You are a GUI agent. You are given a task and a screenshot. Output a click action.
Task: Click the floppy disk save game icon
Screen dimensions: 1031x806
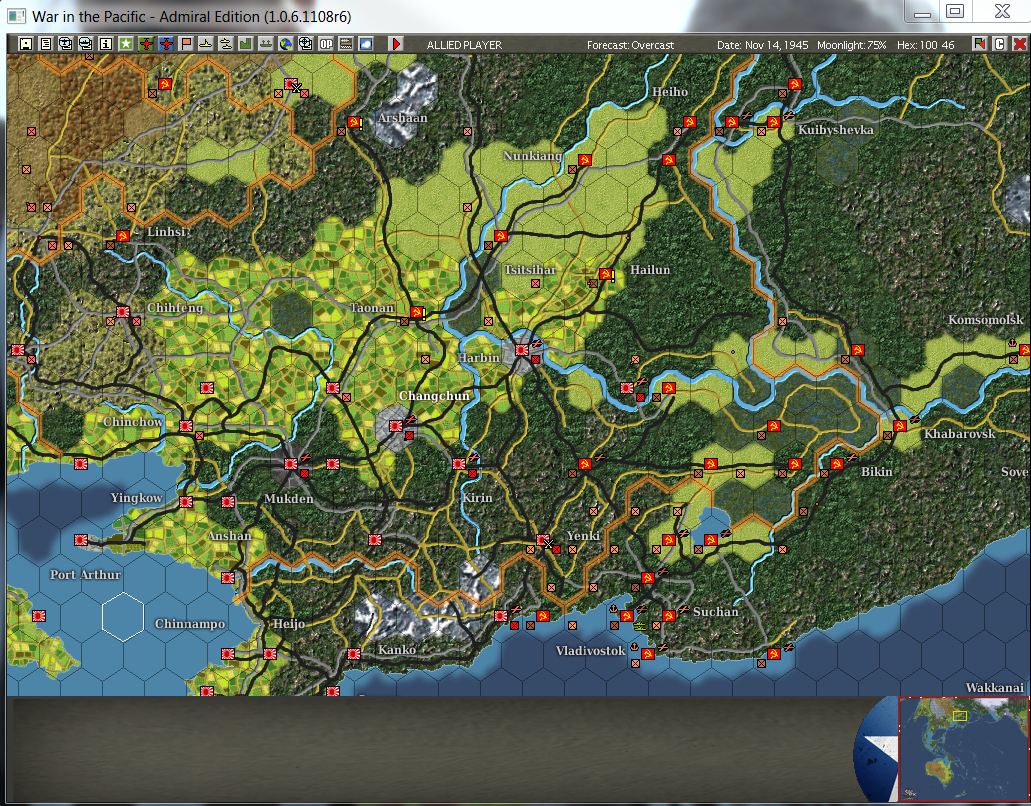(26, 44)
